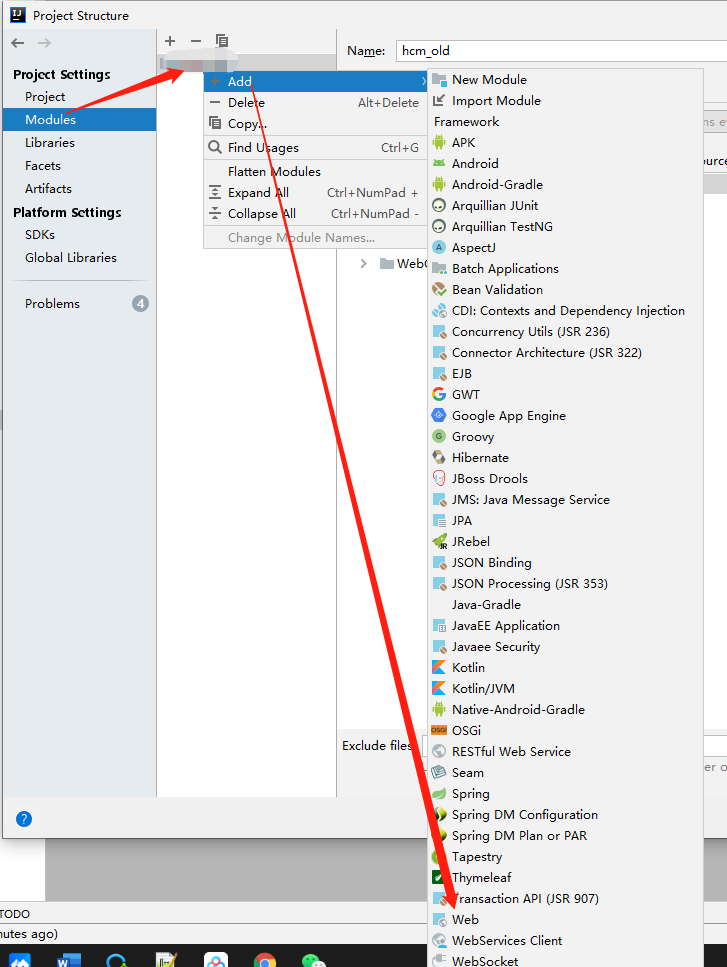Image resolution: width=727 pixels, height=967 pixels.
Task: Select Native-Android-Gradle entry
Action: click(565, 709)
